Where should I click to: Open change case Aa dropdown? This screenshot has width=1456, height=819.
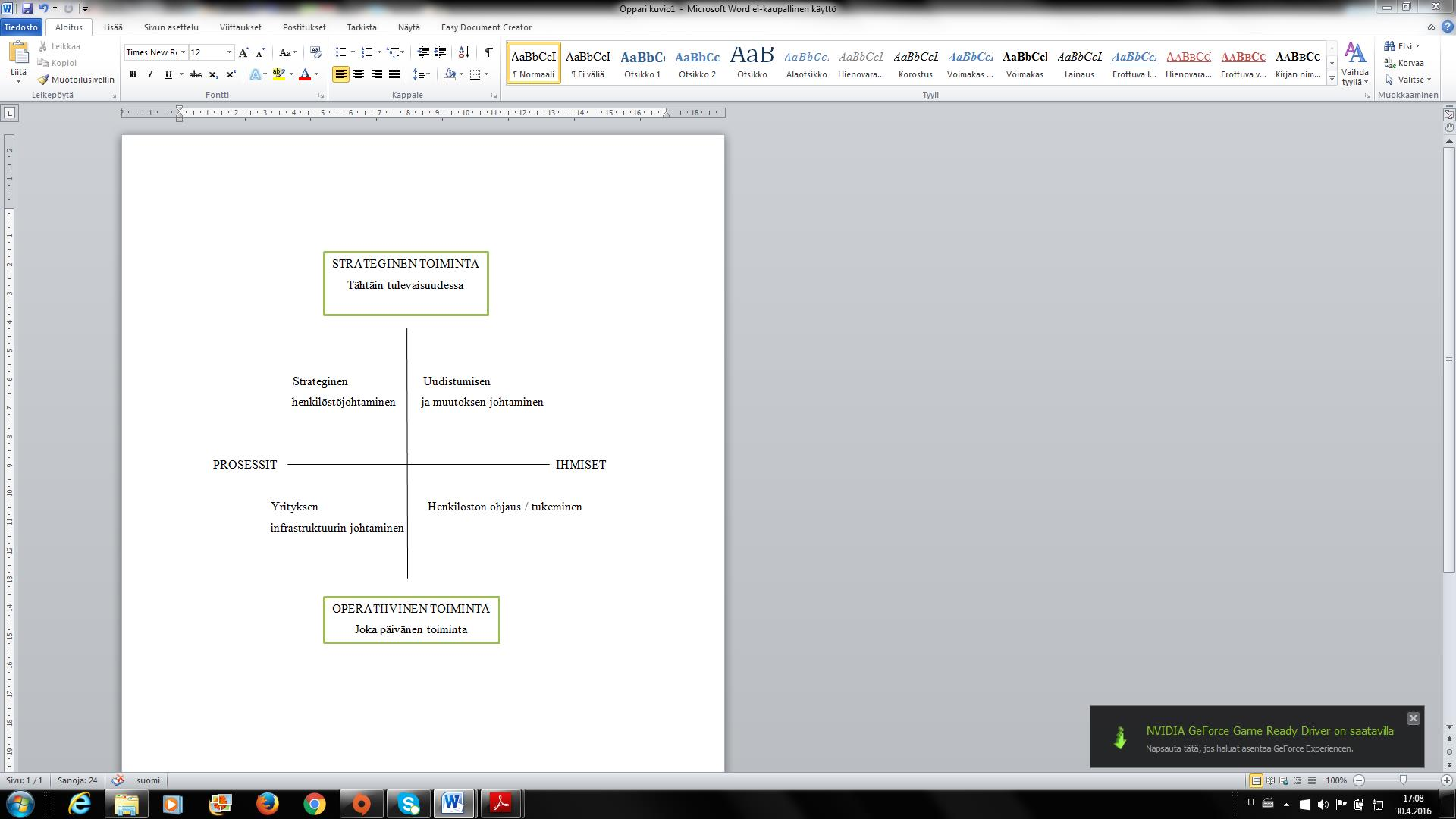click(287, 52)
